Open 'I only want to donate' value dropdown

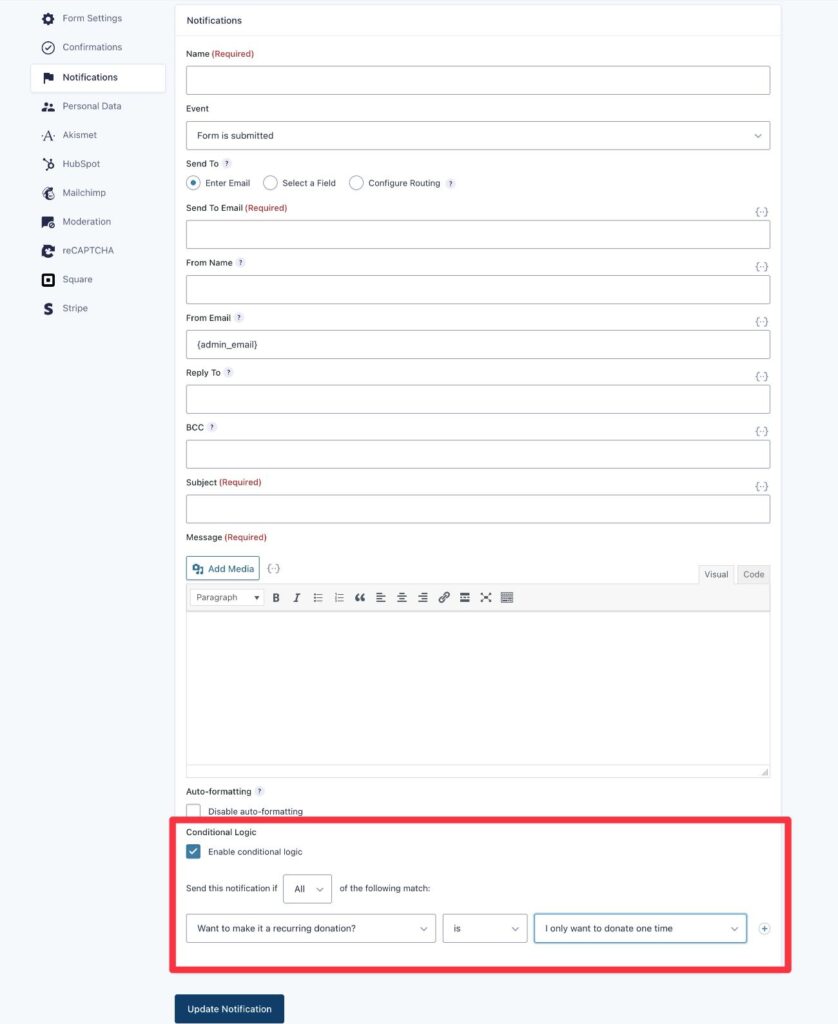tap(640, 928)
